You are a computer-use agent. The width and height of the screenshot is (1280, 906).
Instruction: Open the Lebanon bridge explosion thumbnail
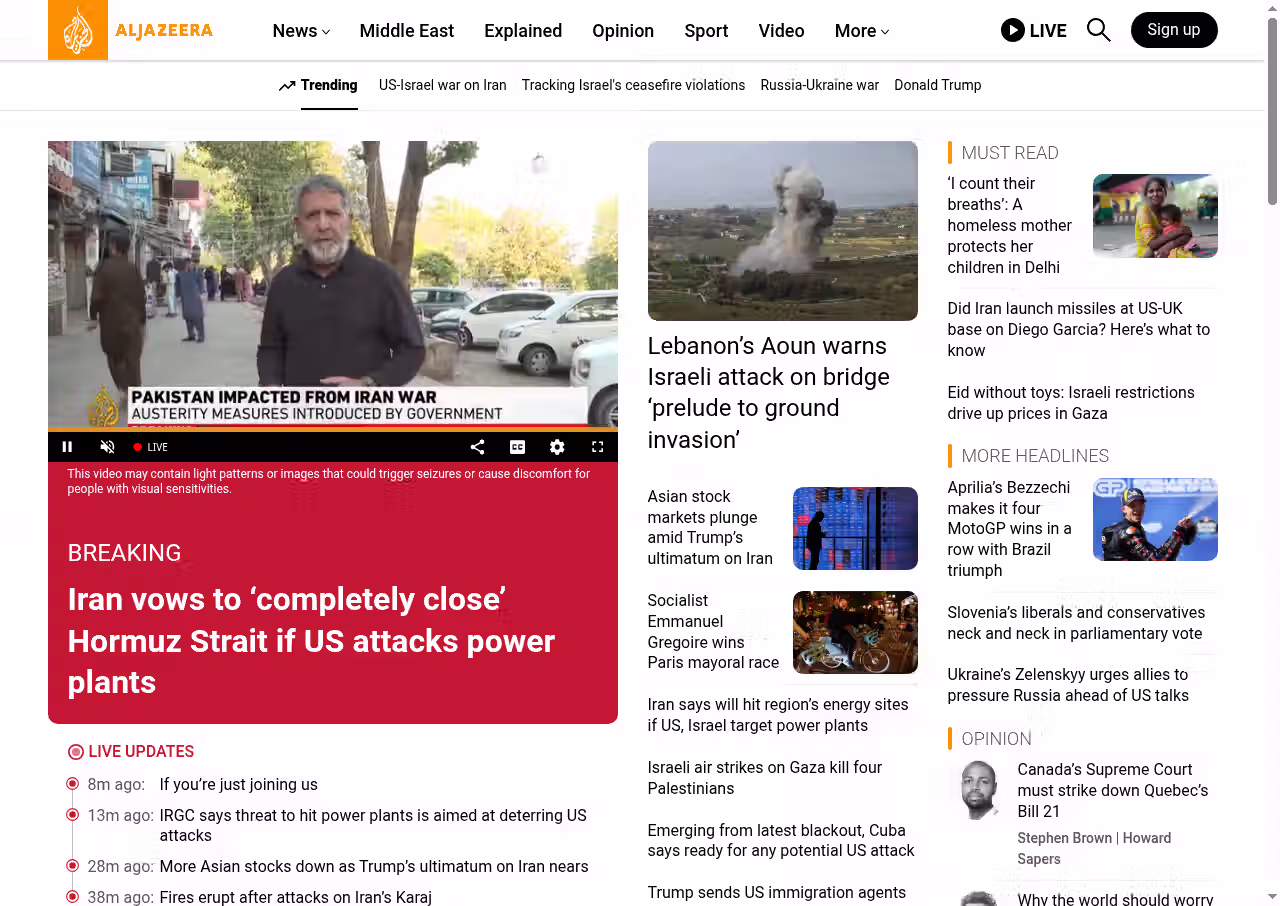782,230
